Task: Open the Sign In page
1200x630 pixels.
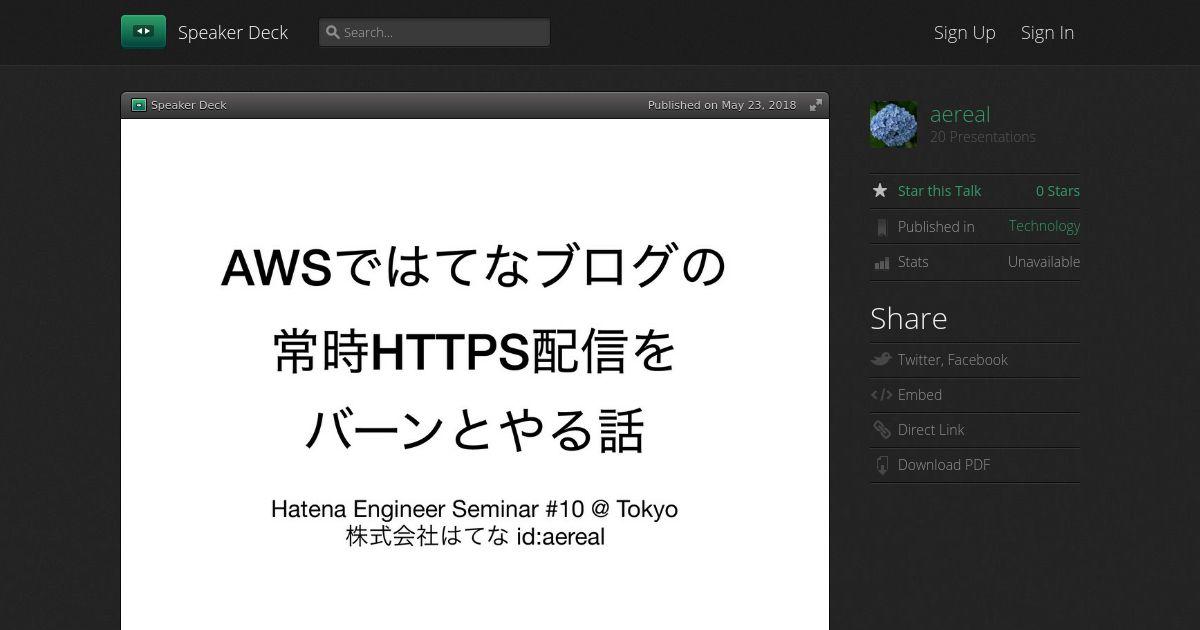Action: [1047, 32]
